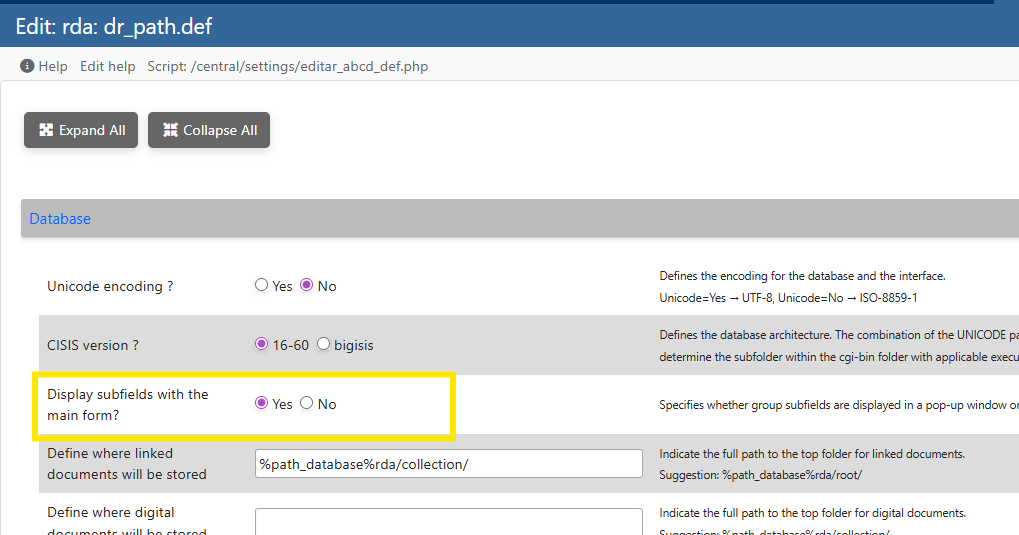Open the Edit help link
1019x535 pixels.
tap(108, 66)
